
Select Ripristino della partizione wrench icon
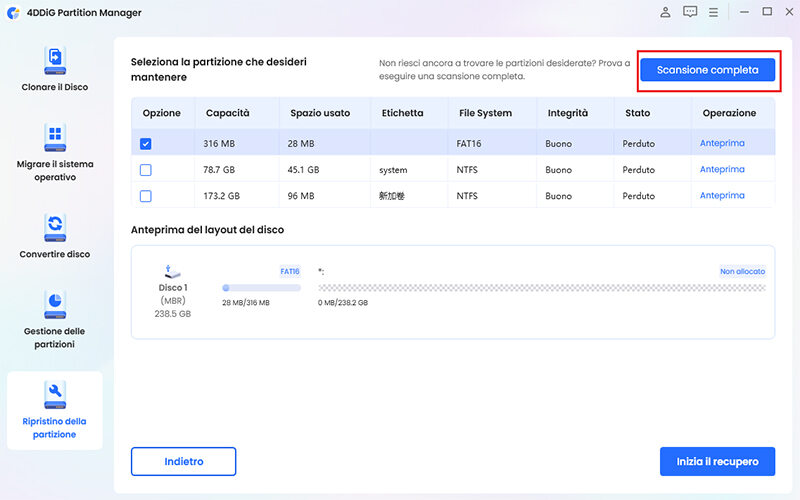click(x=55, y=391)
